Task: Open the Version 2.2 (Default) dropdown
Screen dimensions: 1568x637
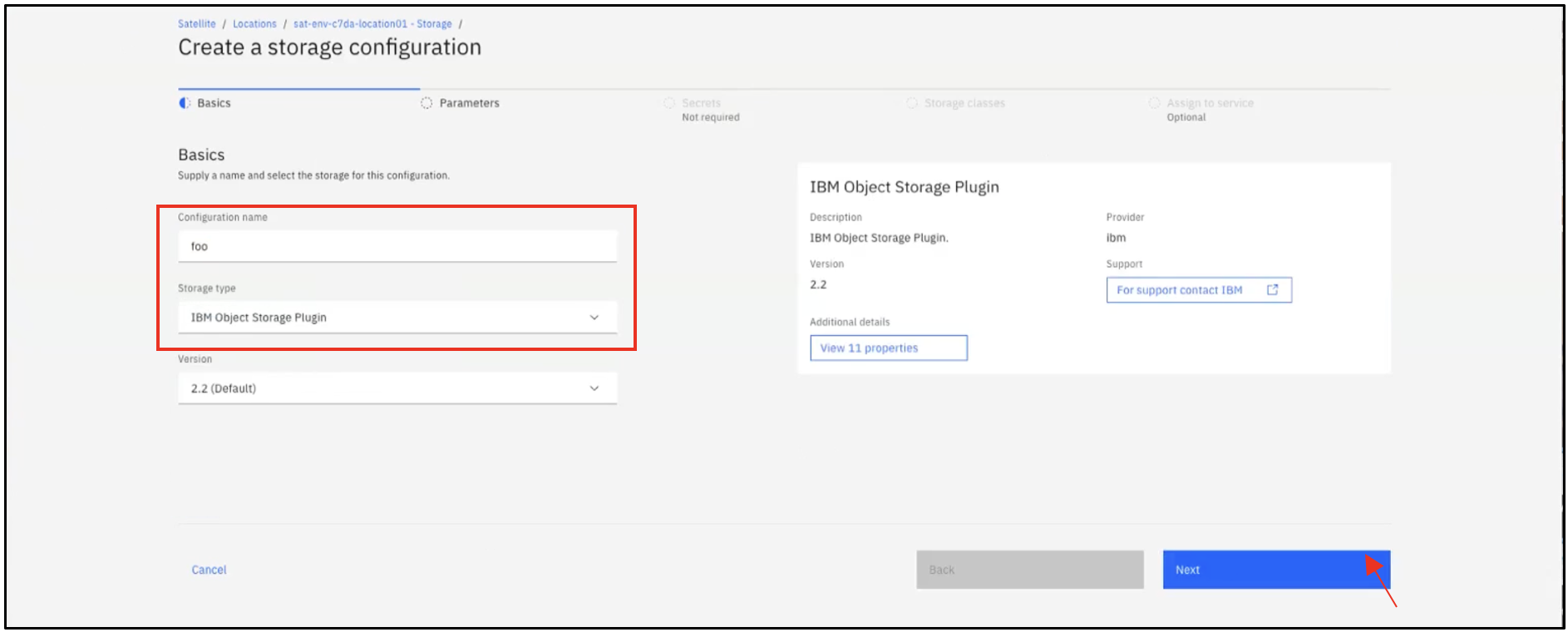Action: point(397,388)
